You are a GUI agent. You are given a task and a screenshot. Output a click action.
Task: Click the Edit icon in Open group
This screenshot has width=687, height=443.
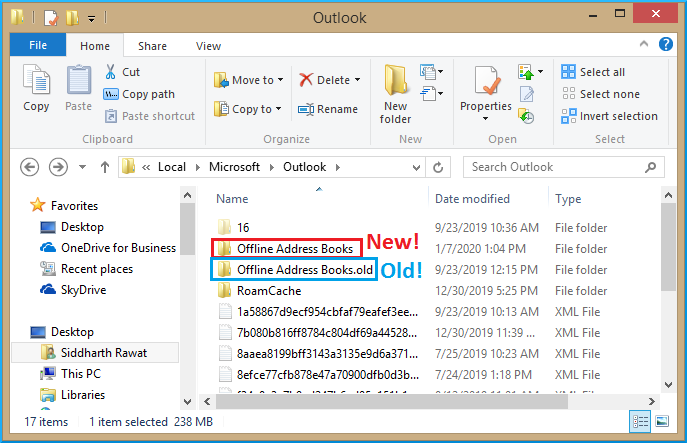(526, 94)
